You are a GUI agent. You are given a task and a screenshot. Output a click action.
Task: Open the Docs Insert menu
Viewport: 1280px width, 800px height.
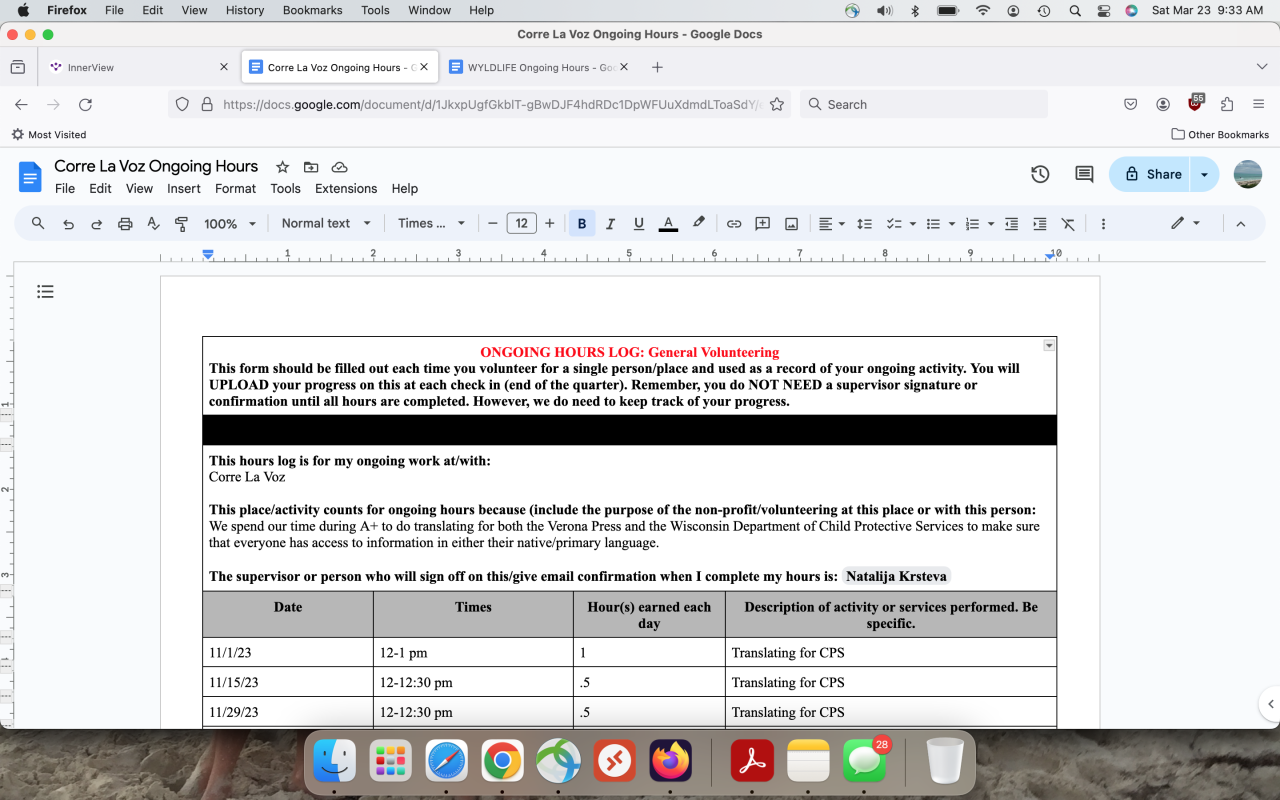(x=184, y=188)
